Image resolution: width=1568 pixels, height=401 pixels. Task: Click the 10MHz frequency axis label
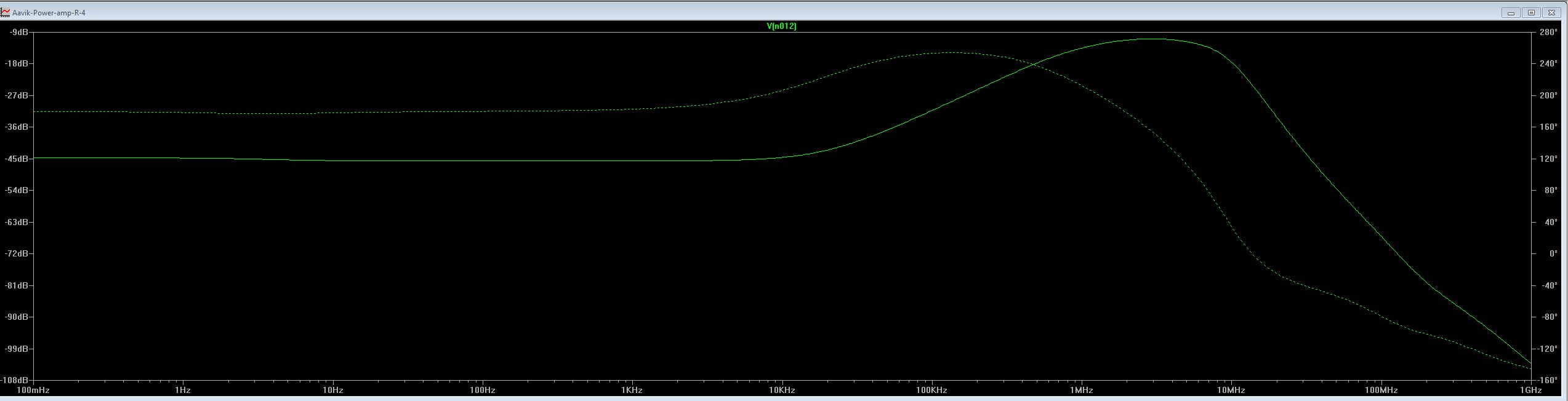[x=1231, y=390]
